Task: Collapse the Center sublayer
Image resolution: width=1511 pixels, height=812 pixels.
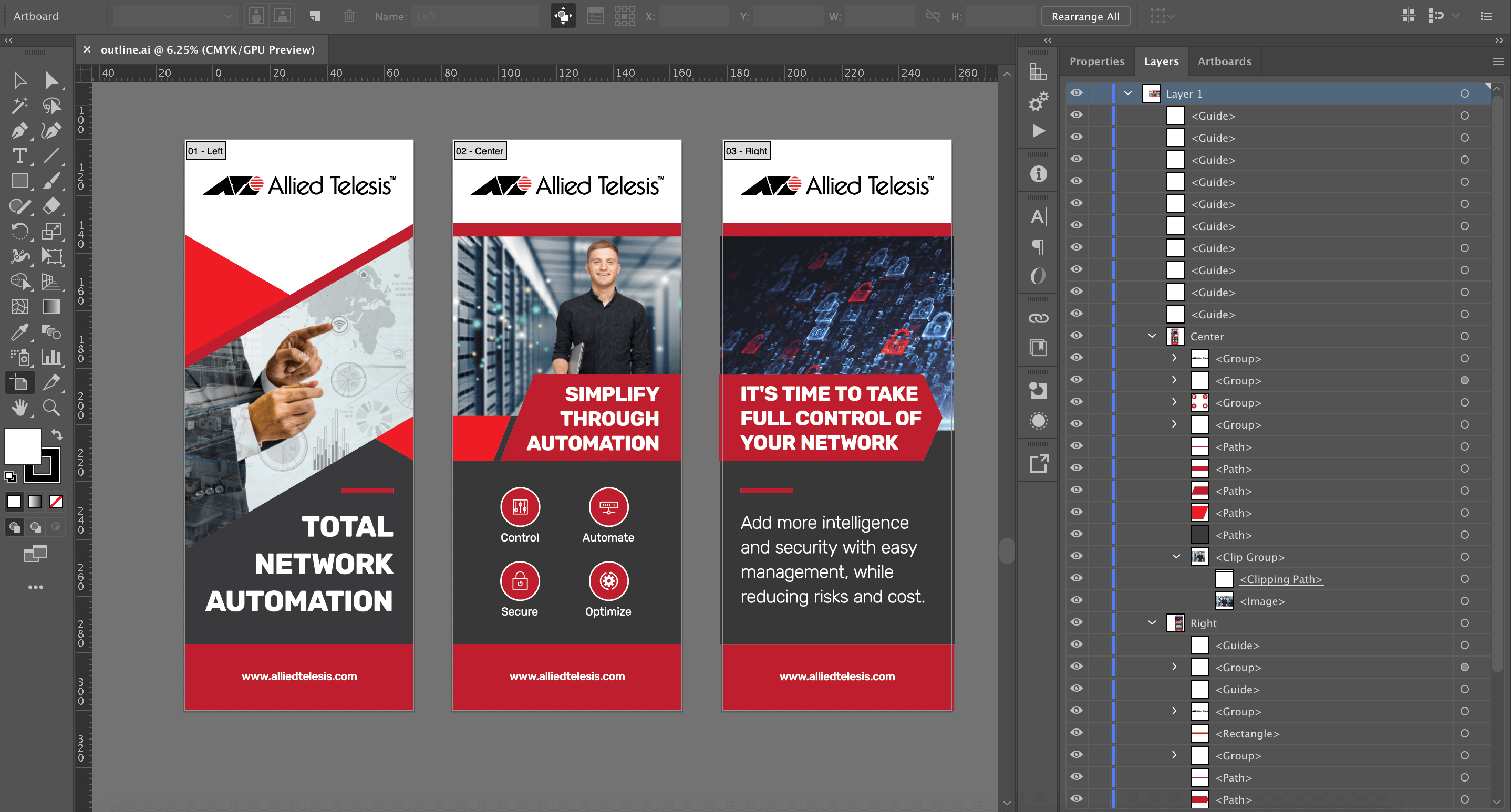Action: pyautogui.click(x=1152, y=336)
